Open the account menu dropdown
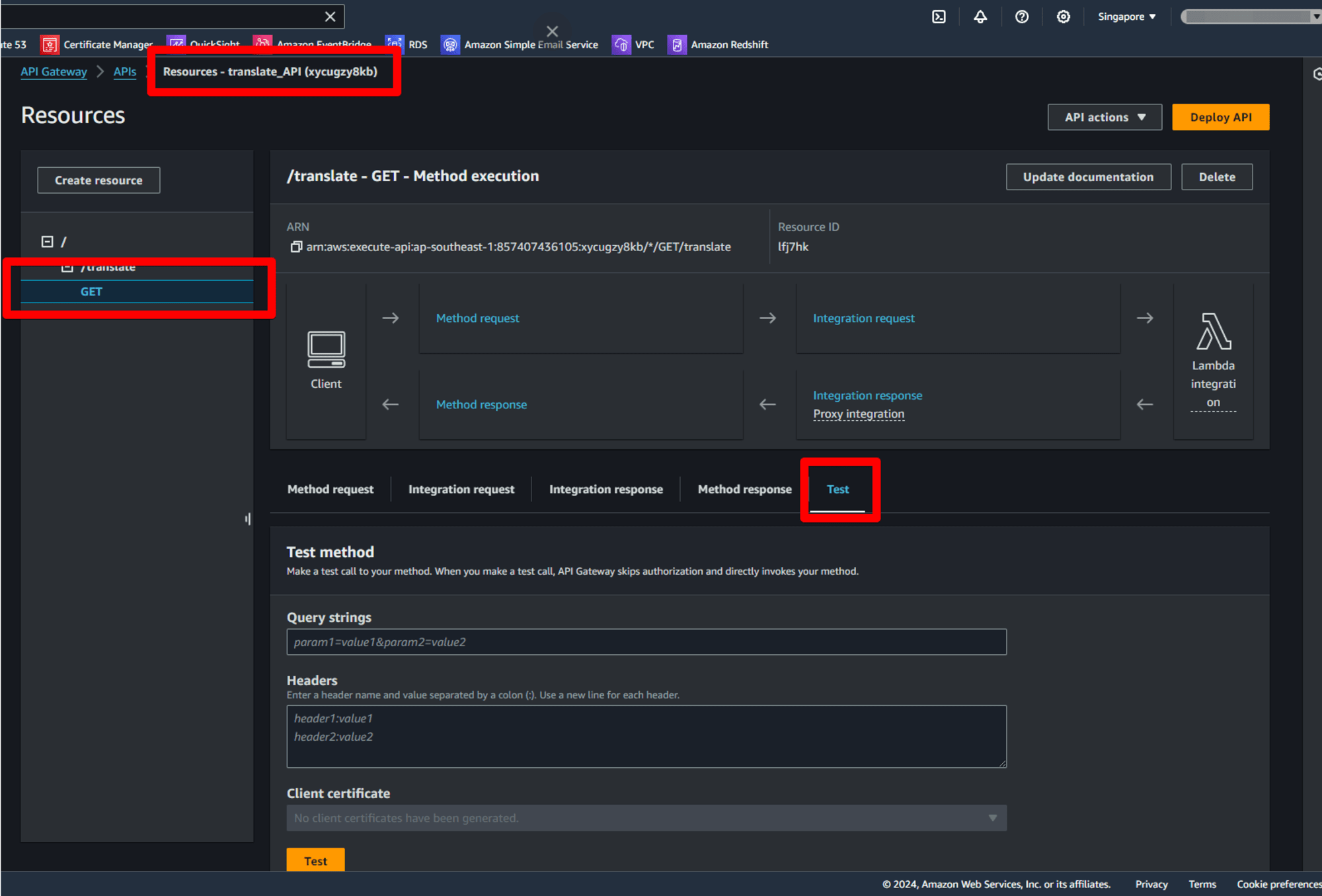 coord(1251,17)
